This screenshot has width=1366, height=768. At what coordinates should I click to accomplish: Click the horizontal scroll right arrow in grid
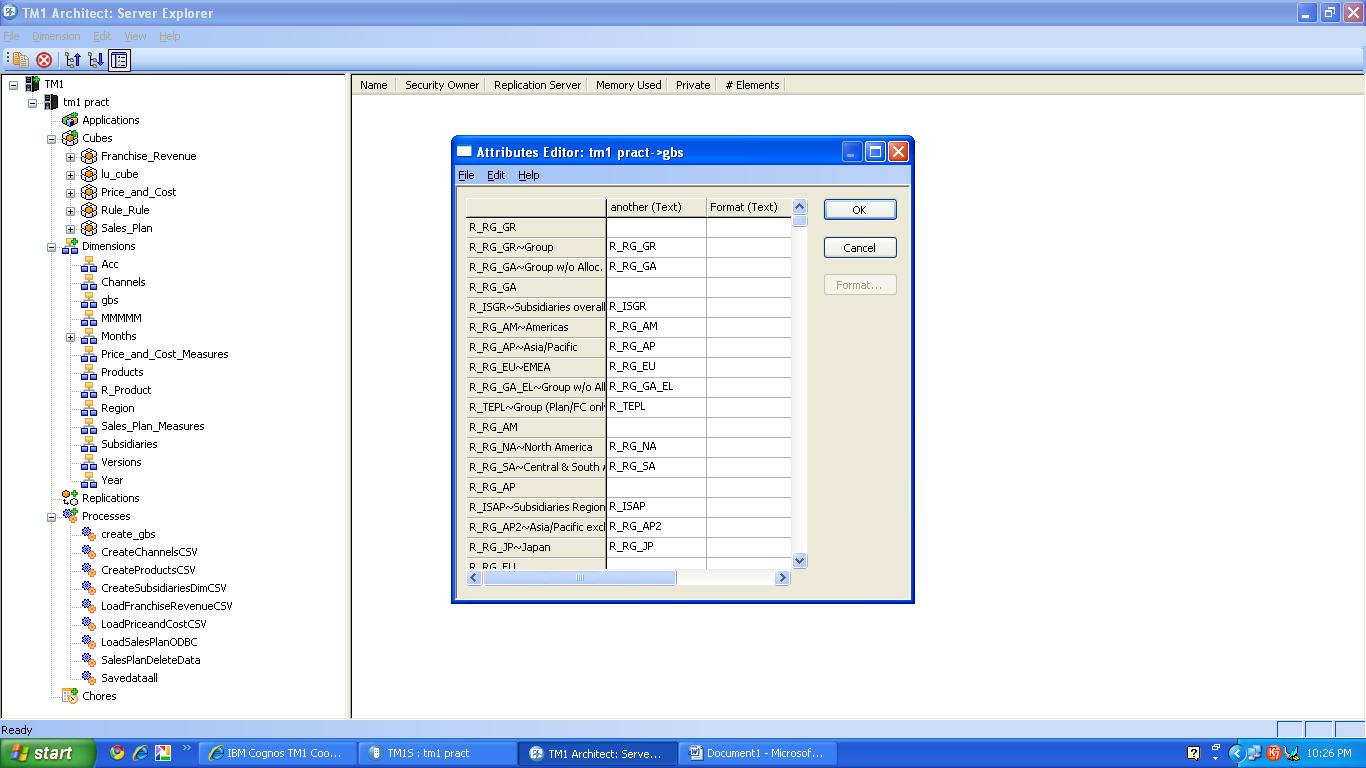point(782,577)
